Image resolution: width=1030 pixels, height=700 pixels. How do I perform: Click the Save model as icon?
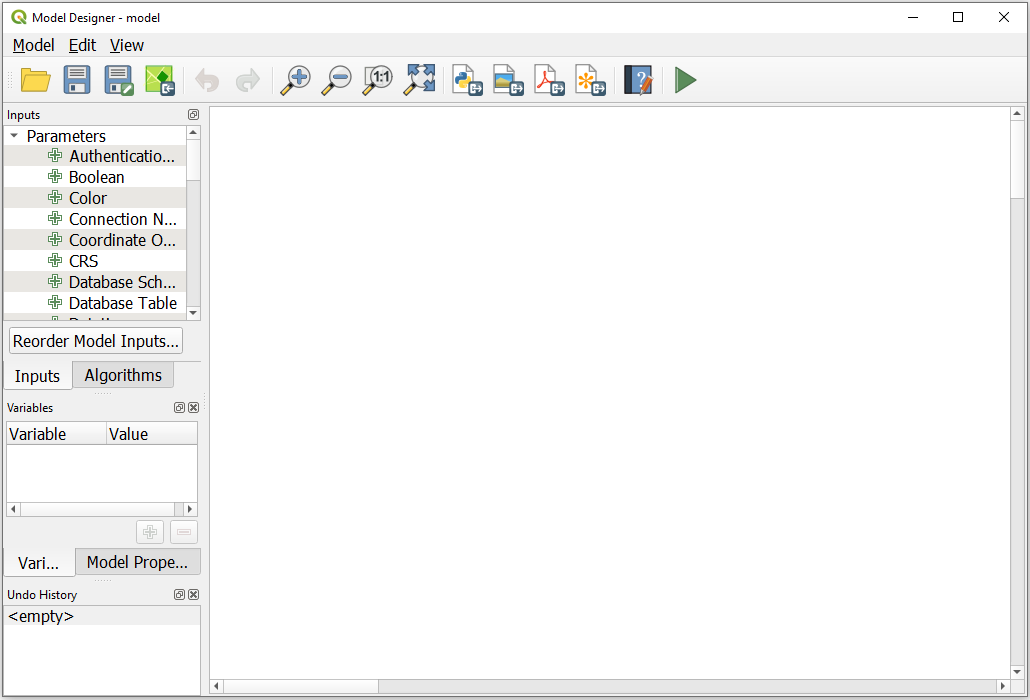point(119,80)
